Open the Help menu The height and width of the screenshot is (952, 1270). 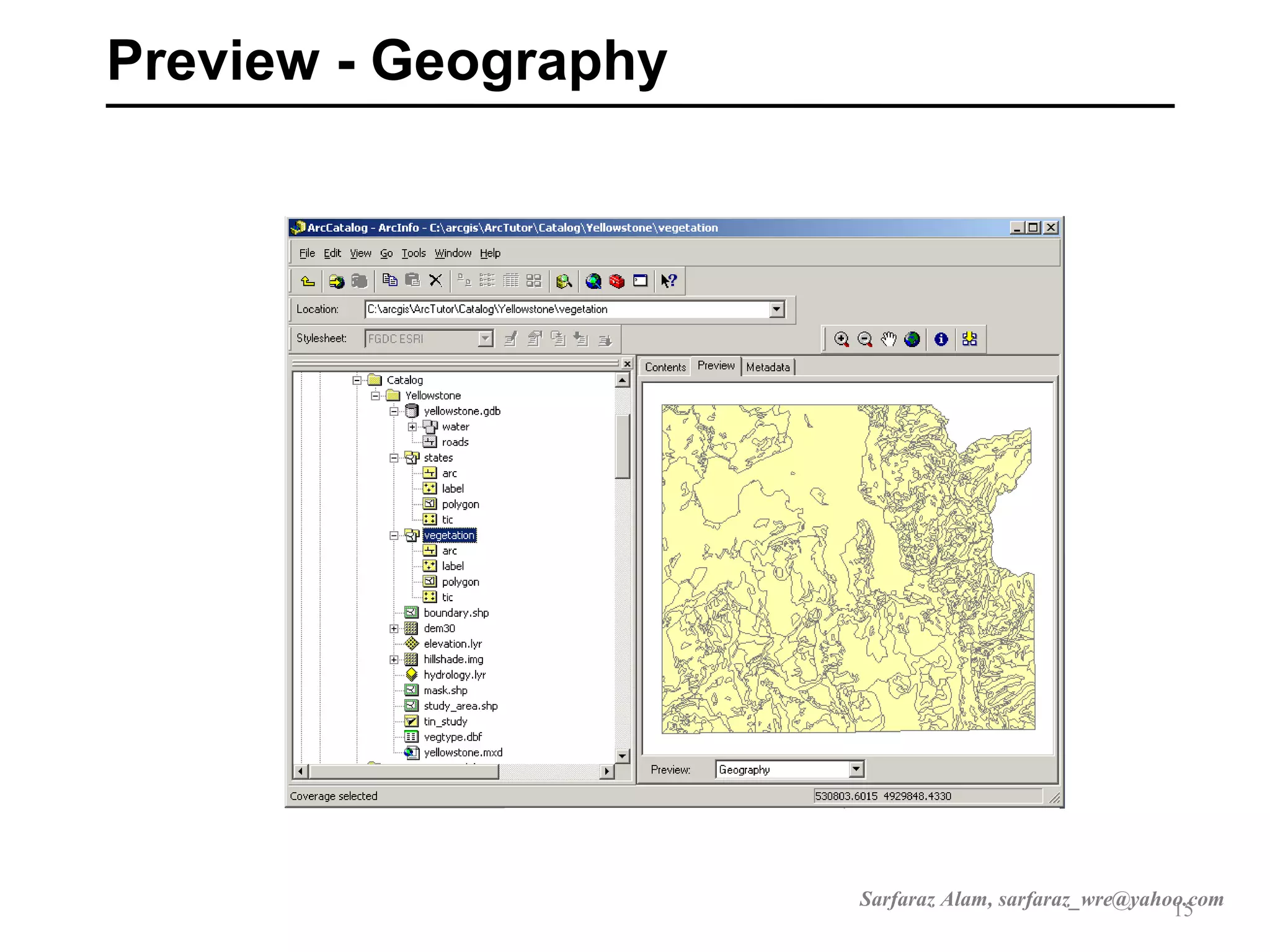(x=490, y=253)
